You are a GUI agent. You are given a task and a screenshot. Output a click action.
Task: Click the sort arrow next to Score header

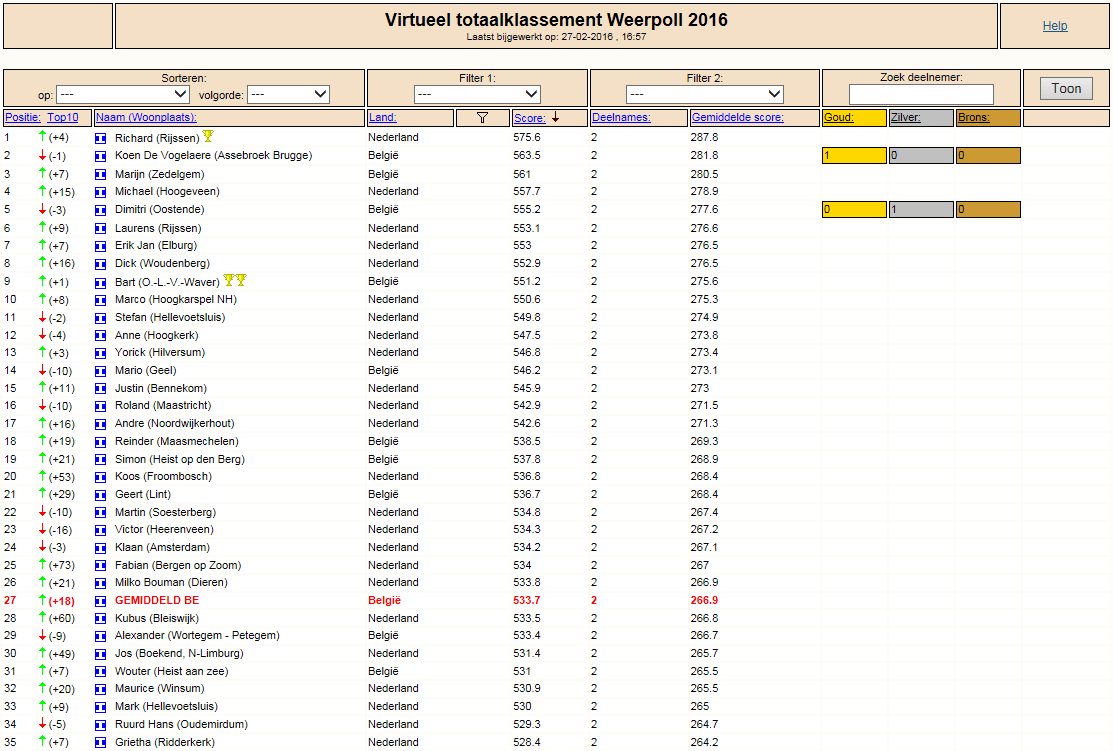click(x=556, y=117)
